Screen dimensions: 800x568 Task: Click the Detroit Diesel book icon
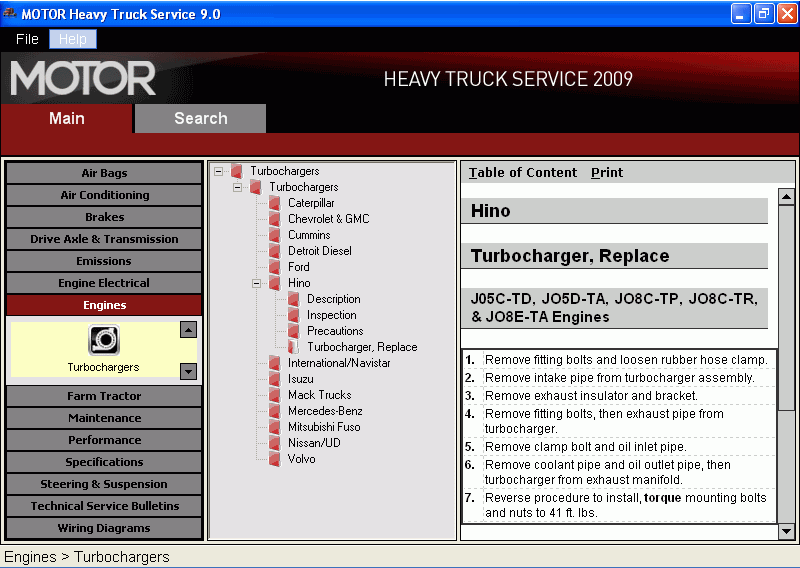275,251
